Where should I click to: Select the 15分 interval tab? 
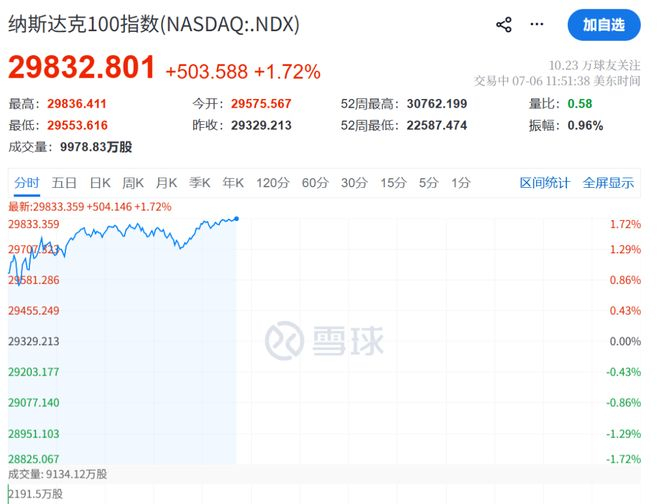[394, 183]
